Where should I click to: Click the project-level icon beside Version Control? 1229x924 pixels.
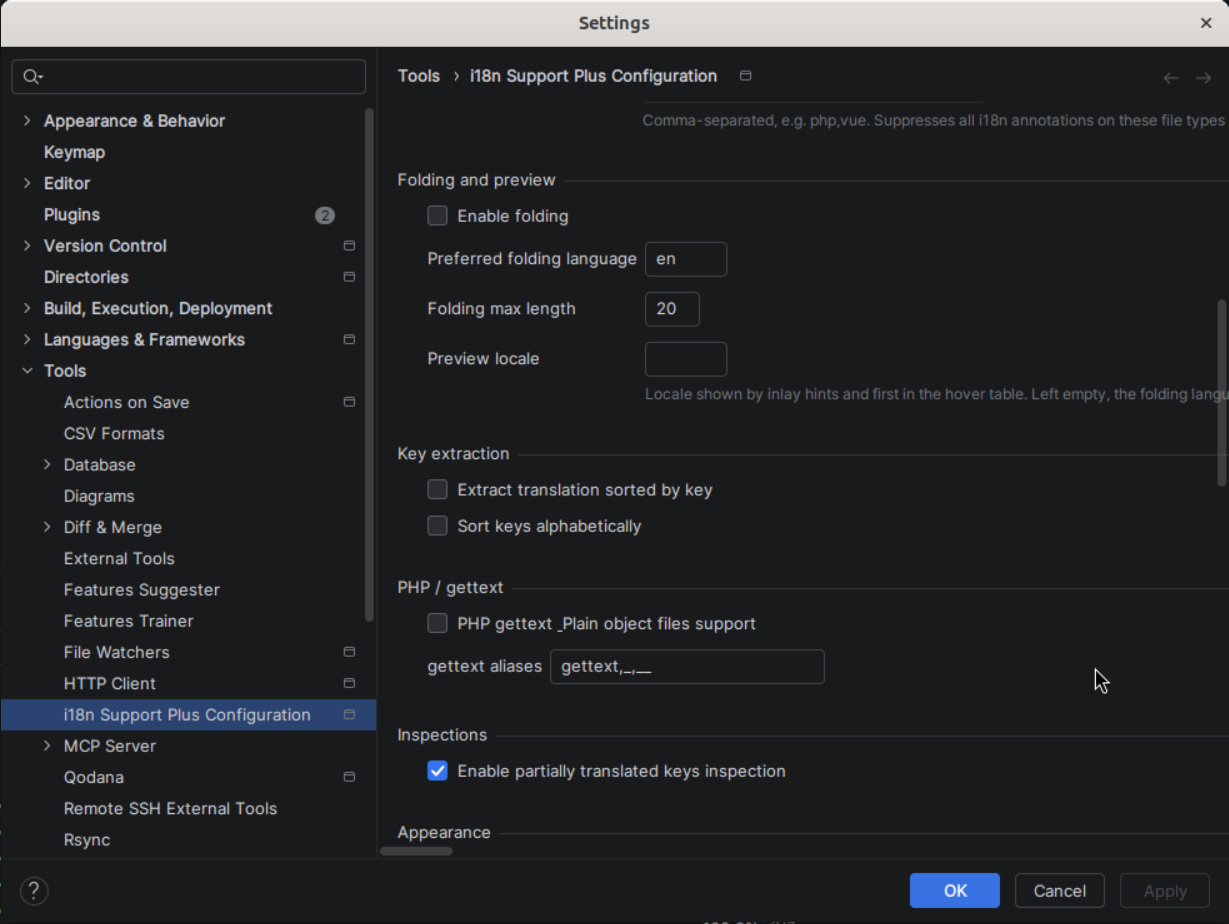point(349,246)
